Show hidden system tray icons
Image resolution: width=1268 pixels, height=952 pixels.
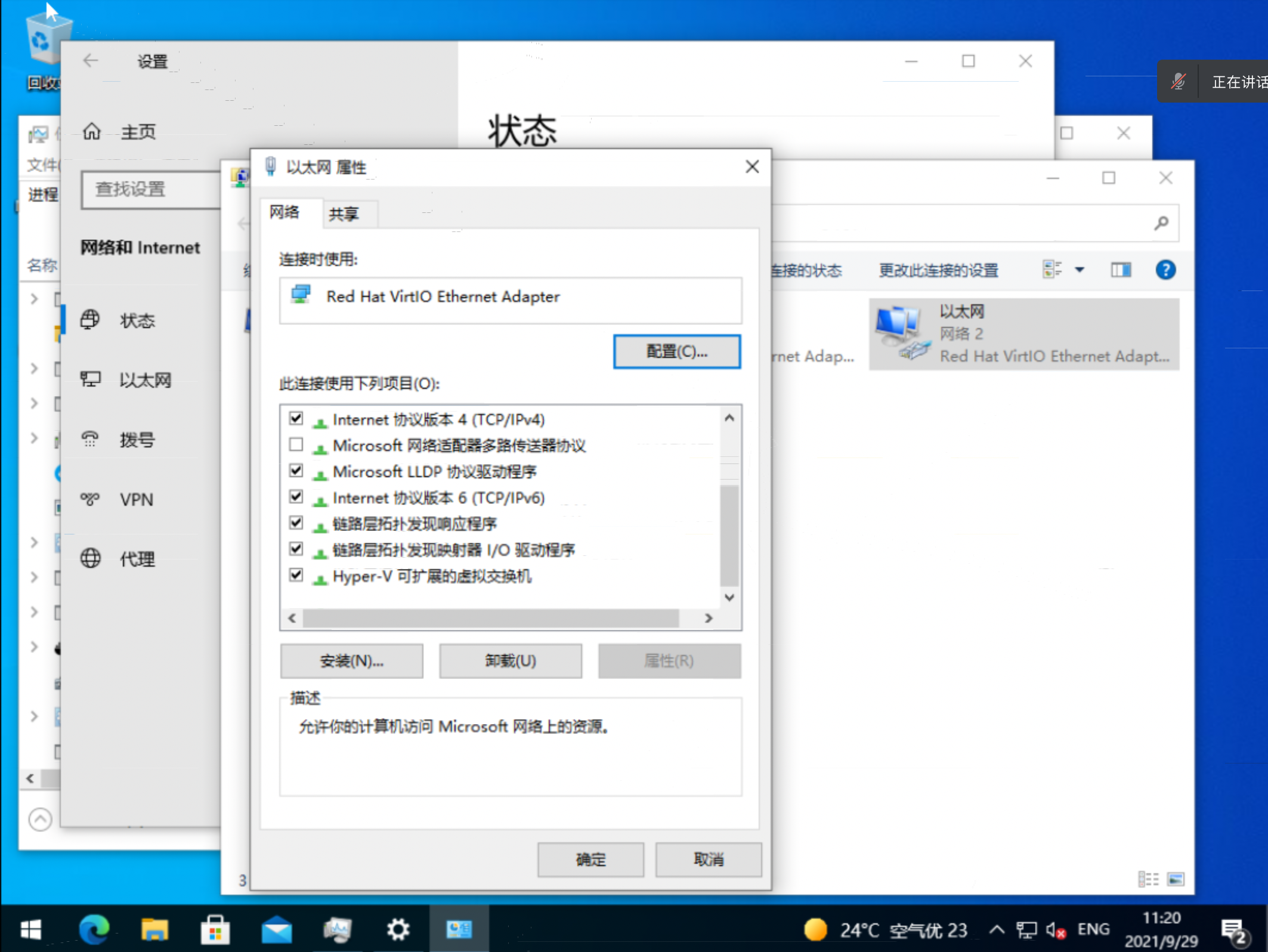tap(997, 929)
